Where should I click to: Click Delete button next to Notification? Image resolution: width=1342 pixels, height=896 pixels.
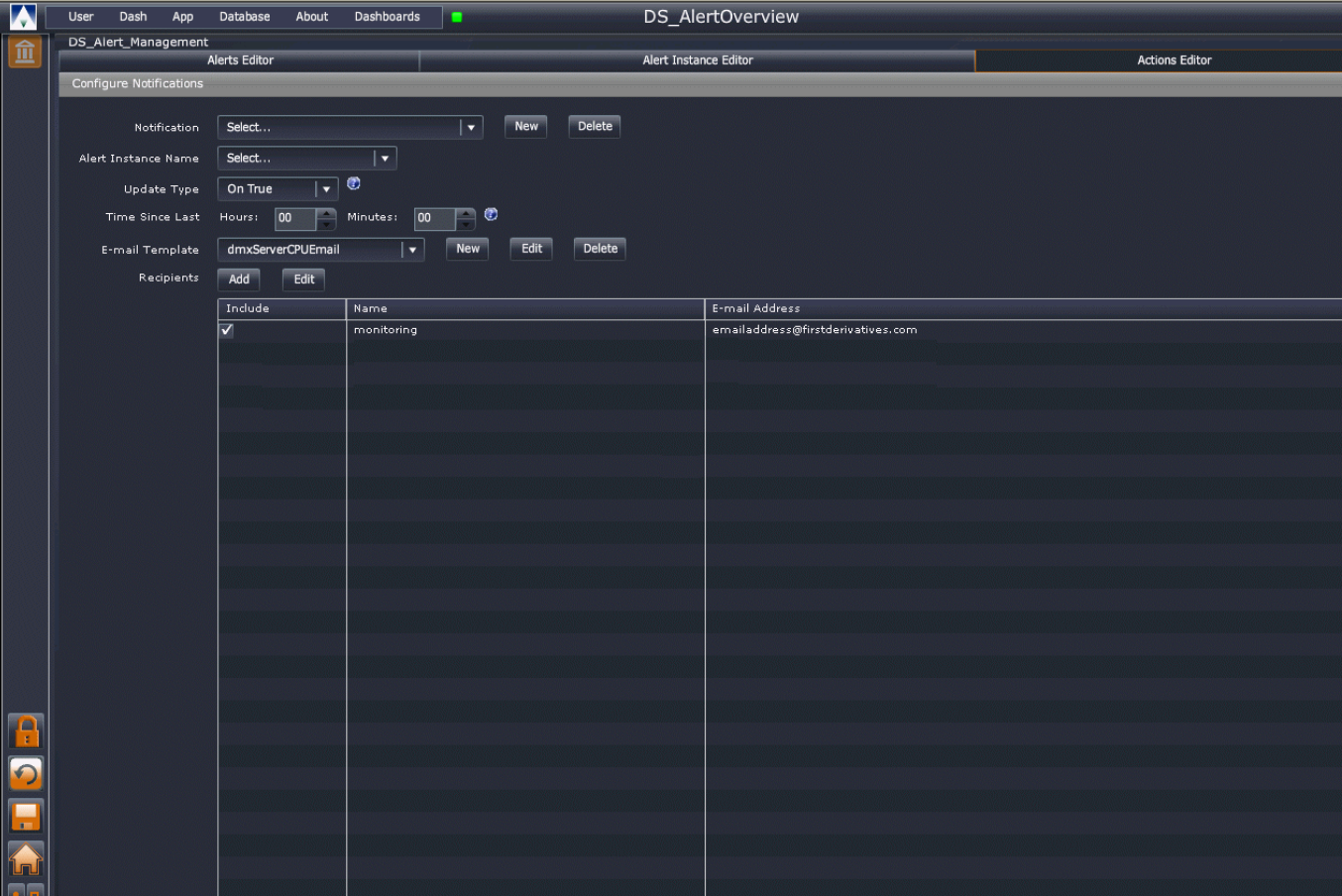coord(595,127)
